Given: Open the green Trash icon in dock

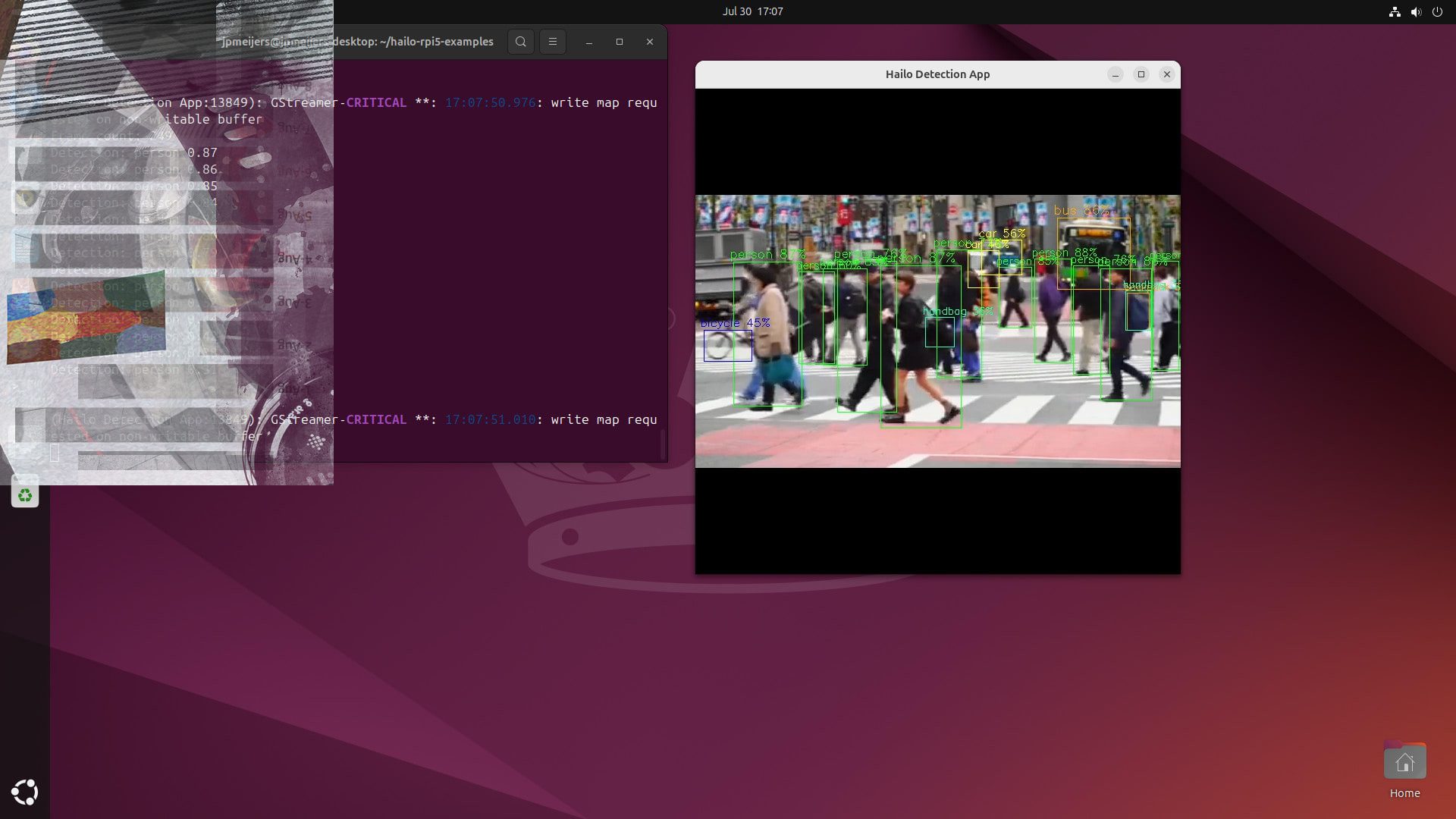Looking at the screenshot, I should tap(25, 495).
